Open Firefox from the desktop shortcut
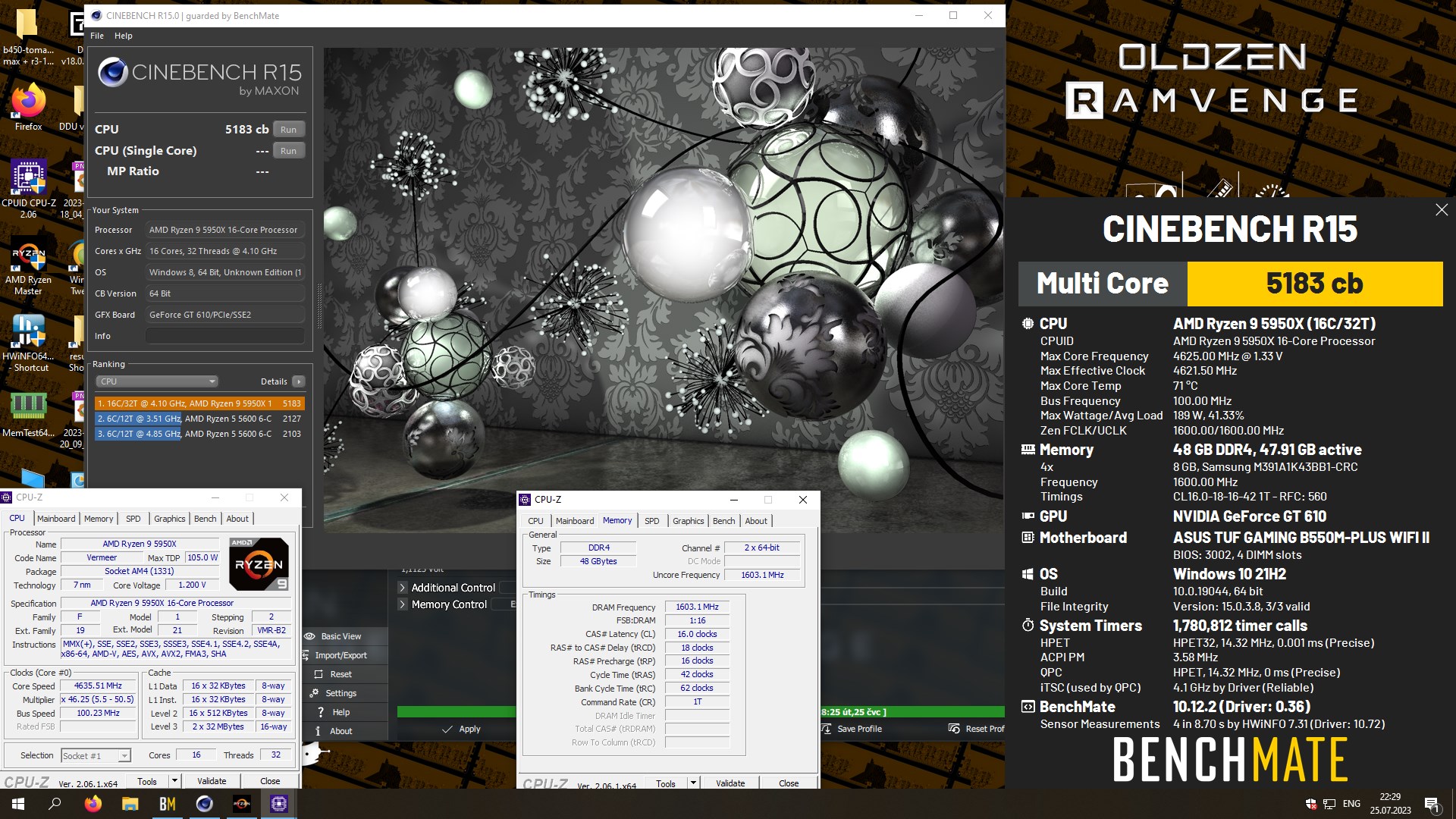1456x819 pixels. tap(29, 106)
